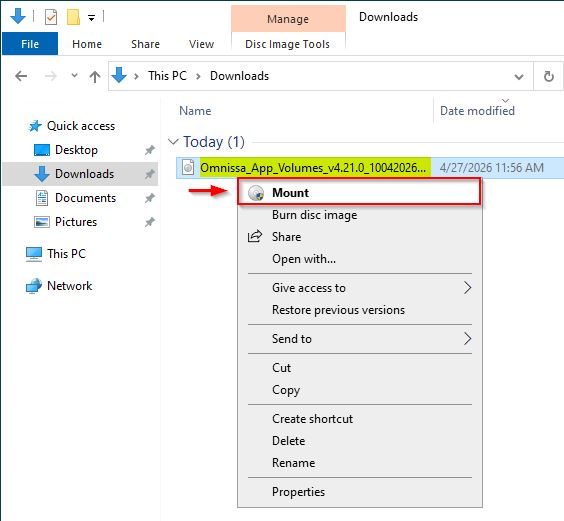Image resolution: width=564 pixels, height=521 pixels.
Task: Select the Manage contextual tab header
Action: tap(288, 19)
